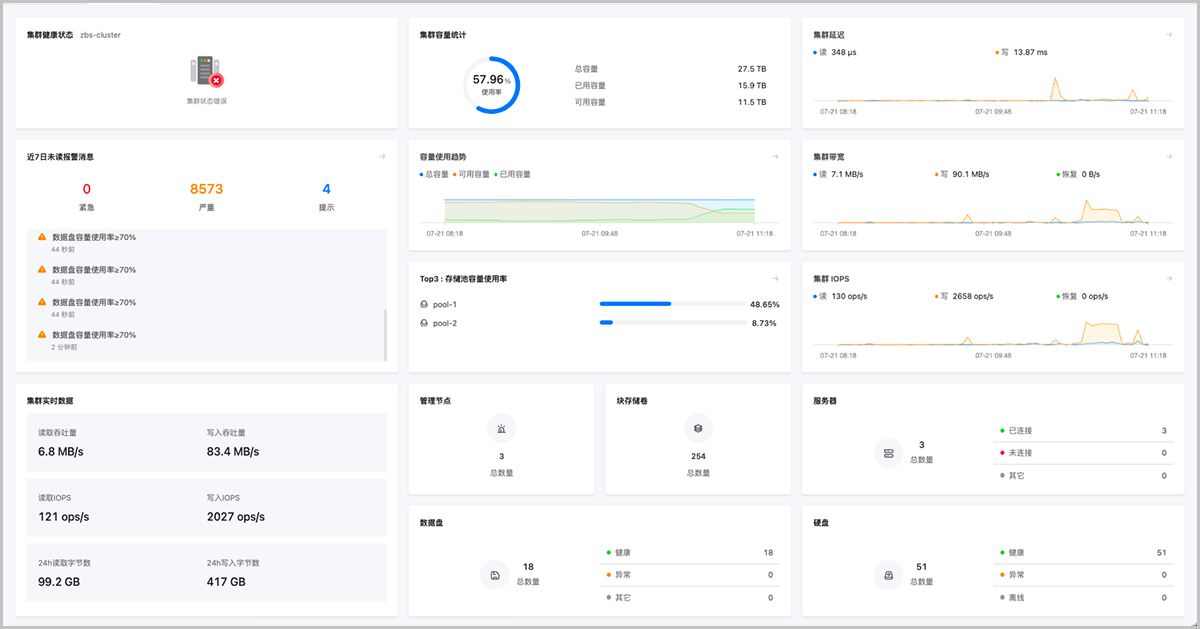Click the server total count icon
Screen dimensions: 1200x629
pyautogui.click(x=888, y=453)
